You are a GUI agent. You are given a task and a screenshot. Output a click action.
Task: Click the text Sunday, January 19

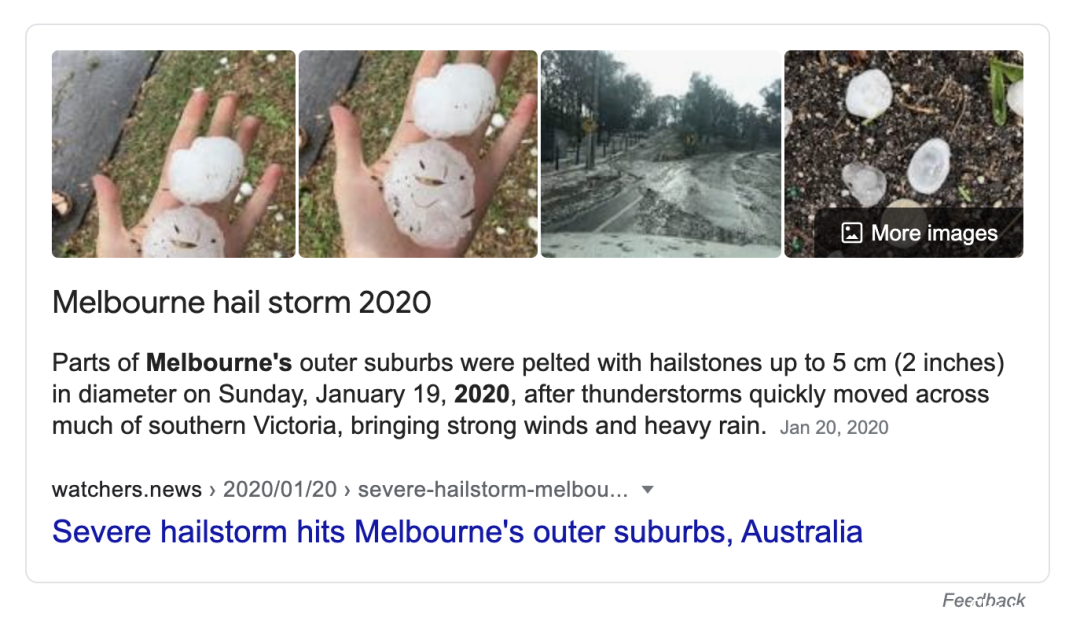[x=332, y=394]
